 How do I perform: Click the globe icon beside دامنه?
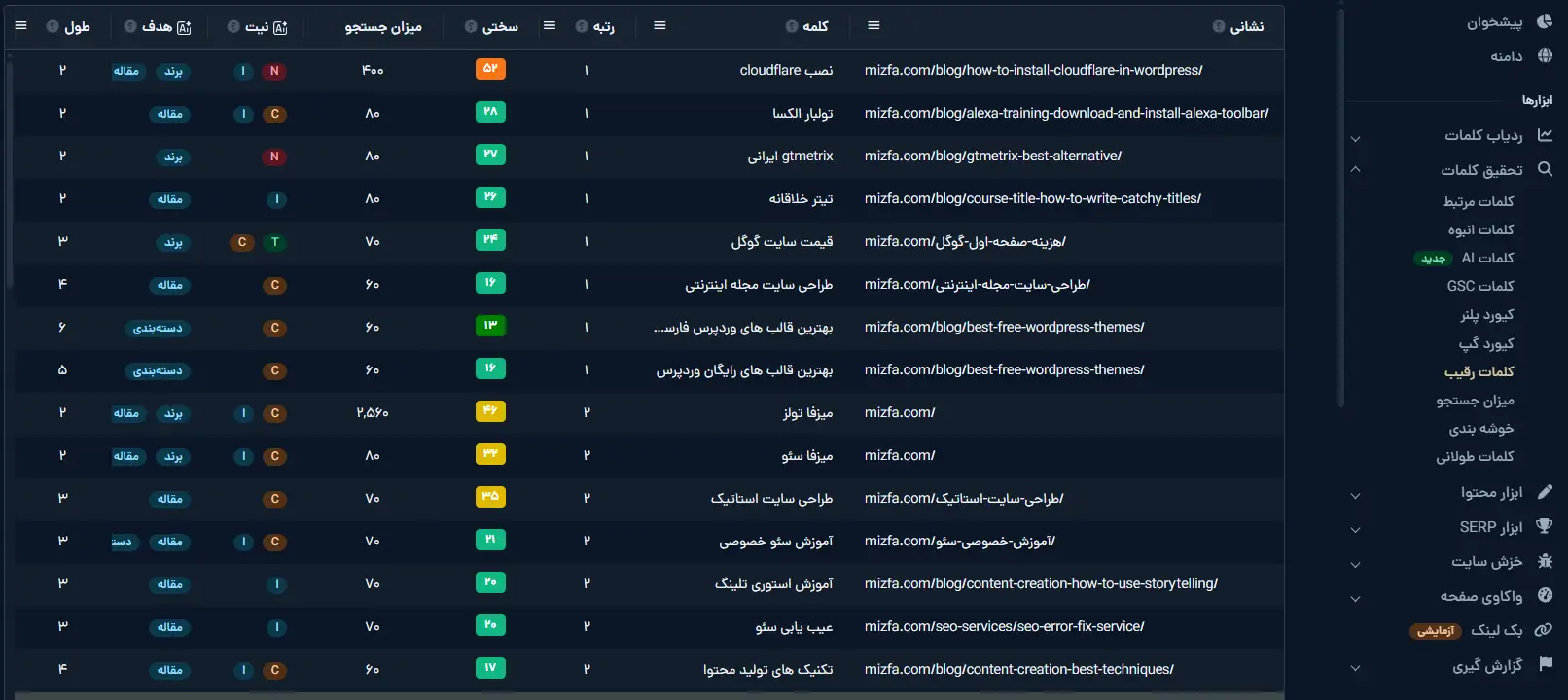point(1544,55)
